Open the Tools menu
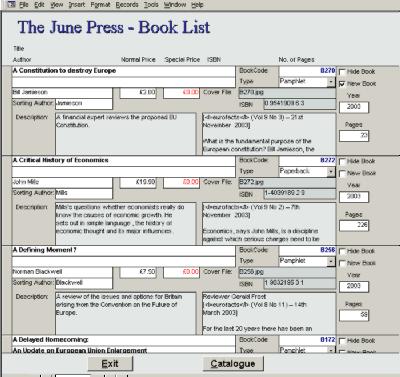This screenshot has width=400, height=377. pyautogui.click(x=151, y=5)
